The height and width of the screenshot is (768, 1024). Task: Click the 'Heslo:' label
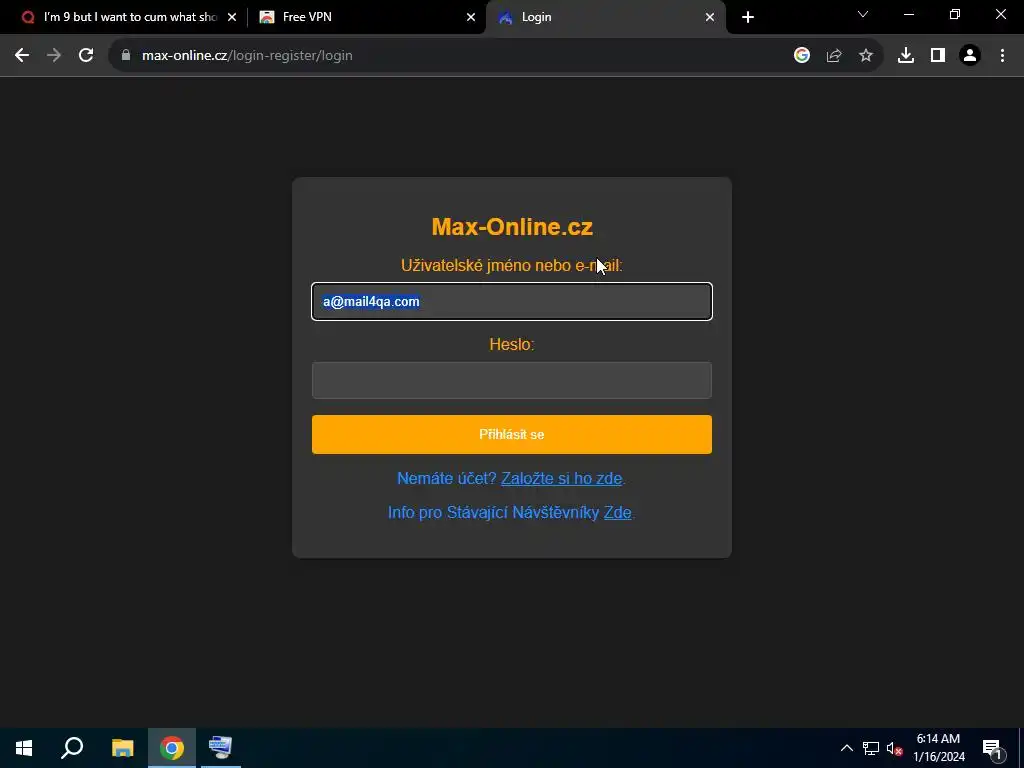tap(512, 344)
